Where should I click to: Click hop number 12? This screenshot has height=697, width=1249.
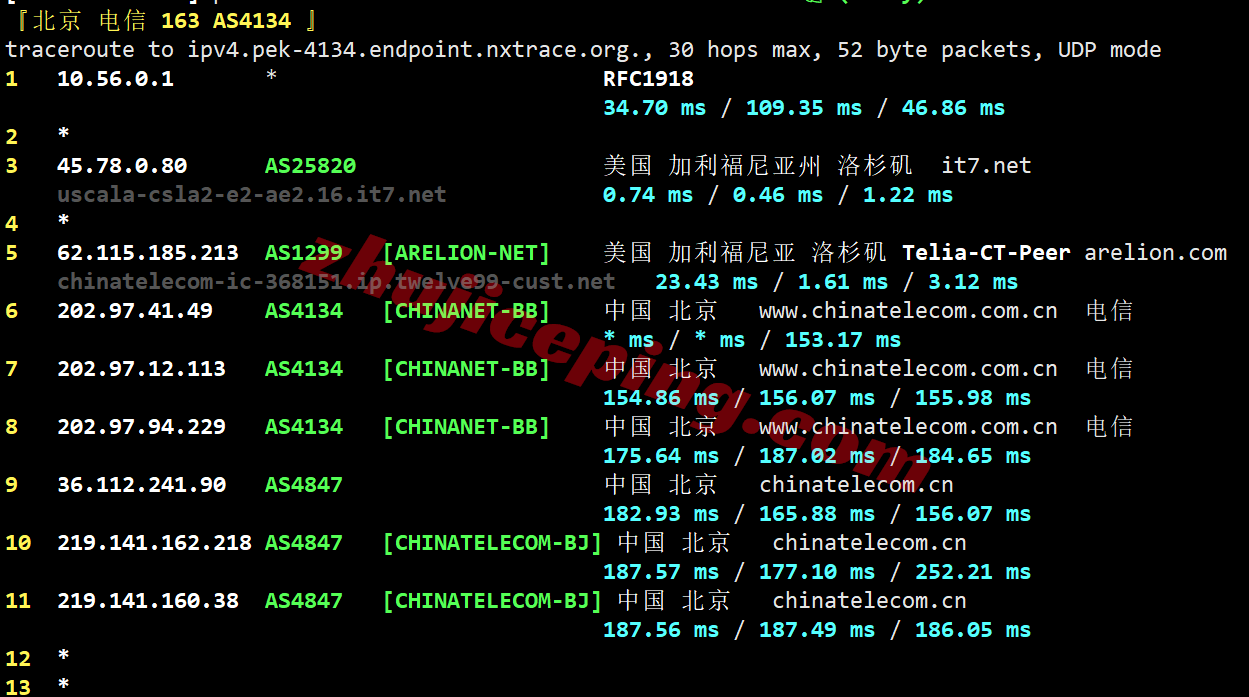(18, 659)
